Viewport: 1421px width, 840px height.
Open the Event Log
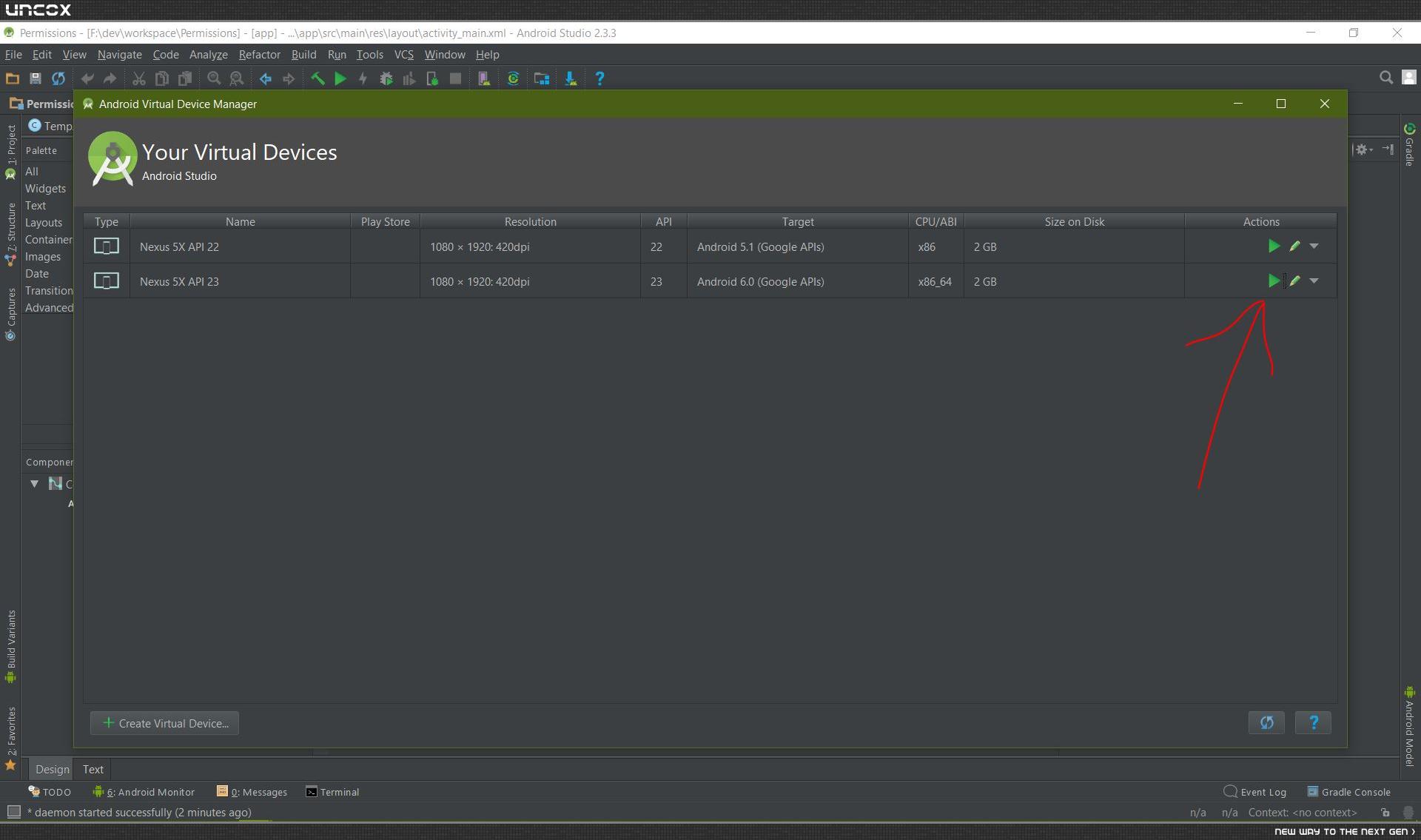click(x=1255, y=792)
